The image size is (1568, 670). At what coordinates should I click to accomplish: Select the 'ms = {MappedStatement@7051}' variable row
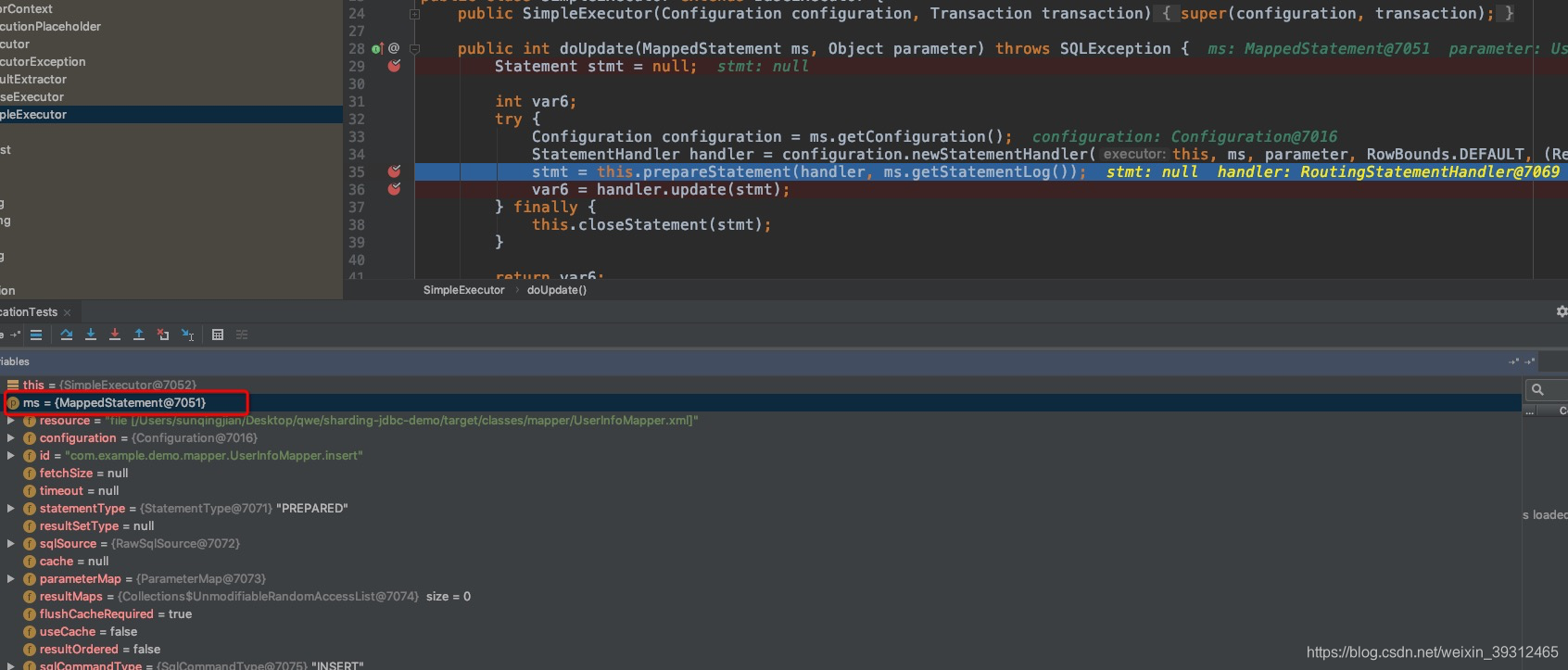coord(760,402)
